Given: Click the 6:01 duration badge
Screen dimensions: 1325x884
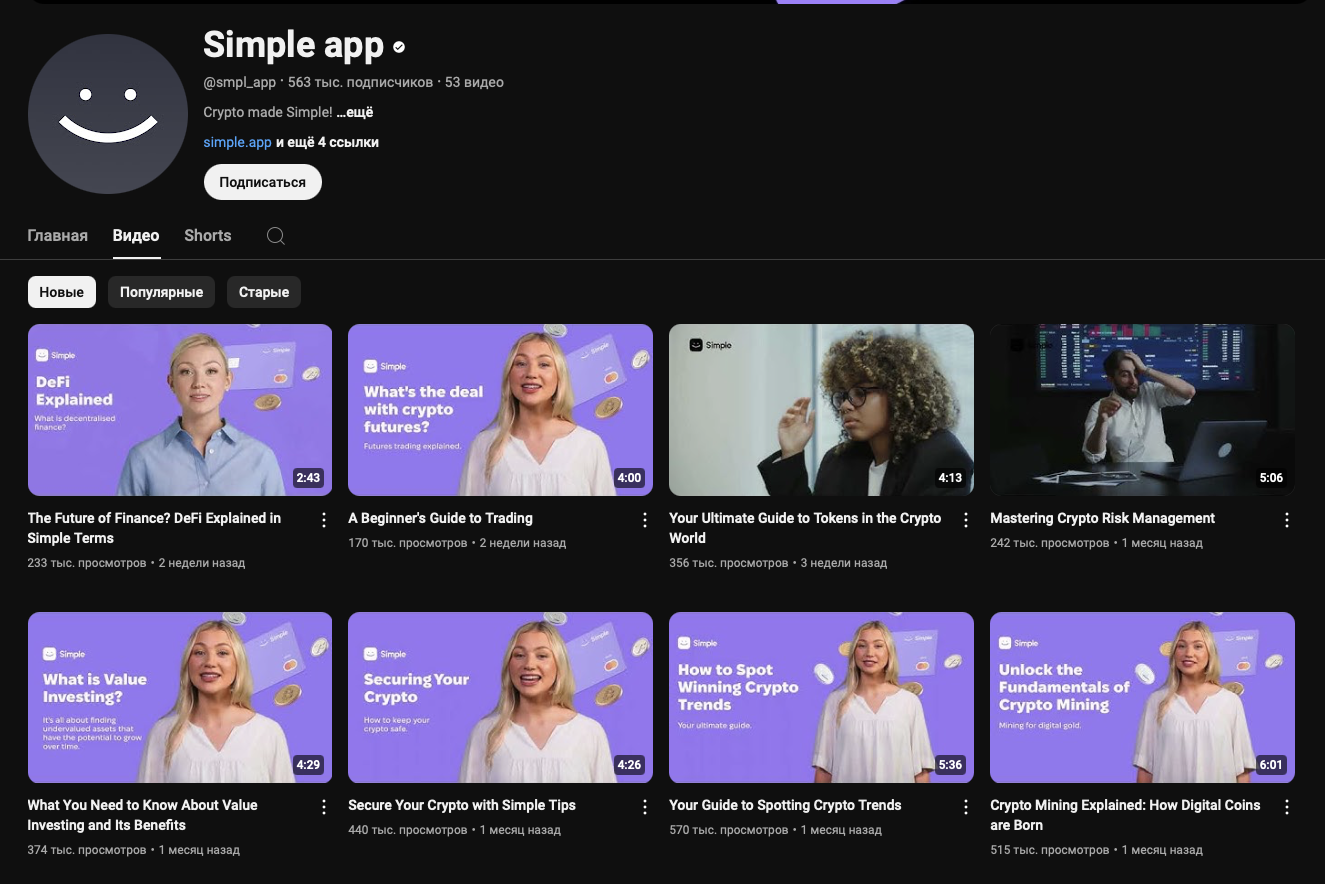Looking at the screenshot, I should point(1271,765).
